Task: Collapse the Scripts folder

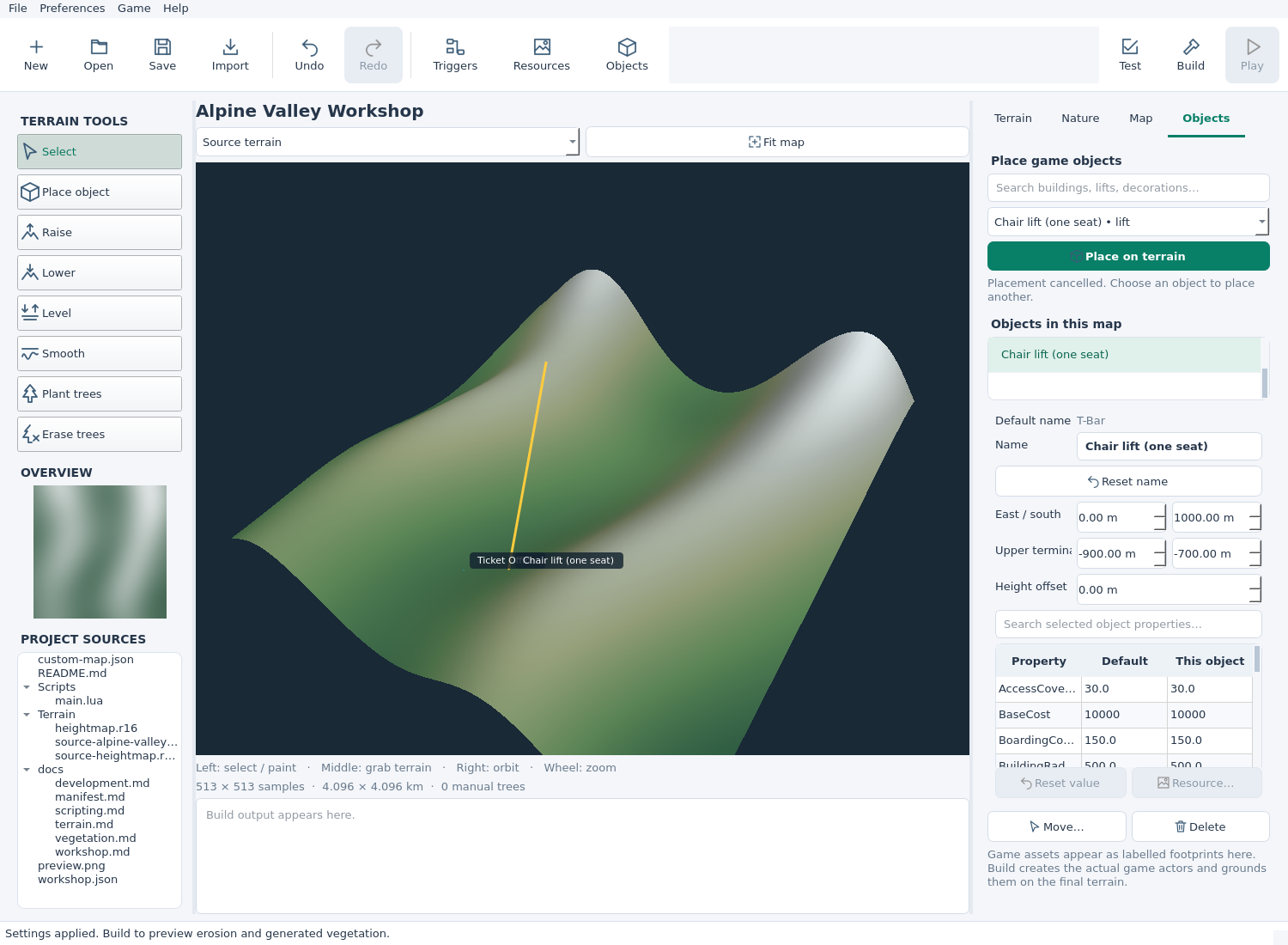Action: click(x=27, y=687)
